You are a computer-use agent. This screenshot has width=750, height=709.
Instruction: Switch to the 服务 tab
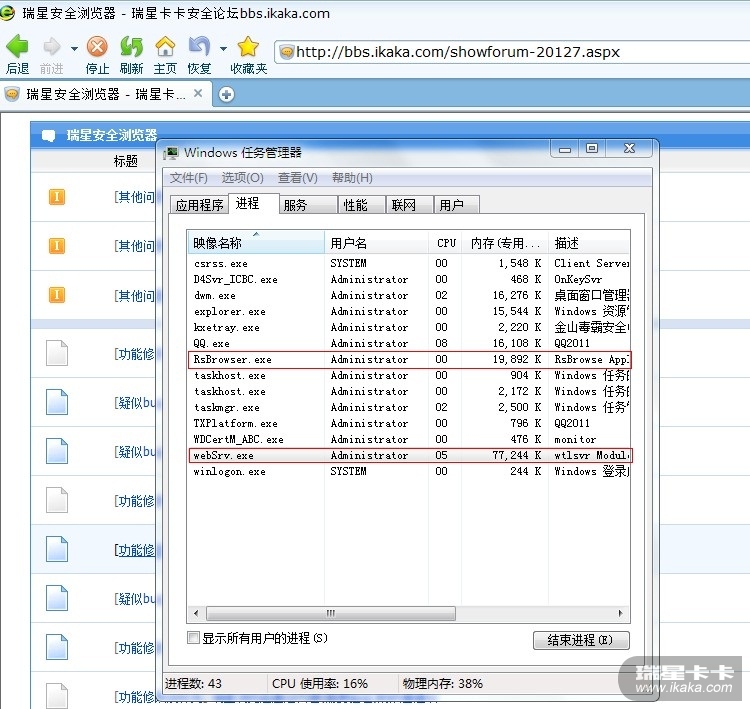308,205
